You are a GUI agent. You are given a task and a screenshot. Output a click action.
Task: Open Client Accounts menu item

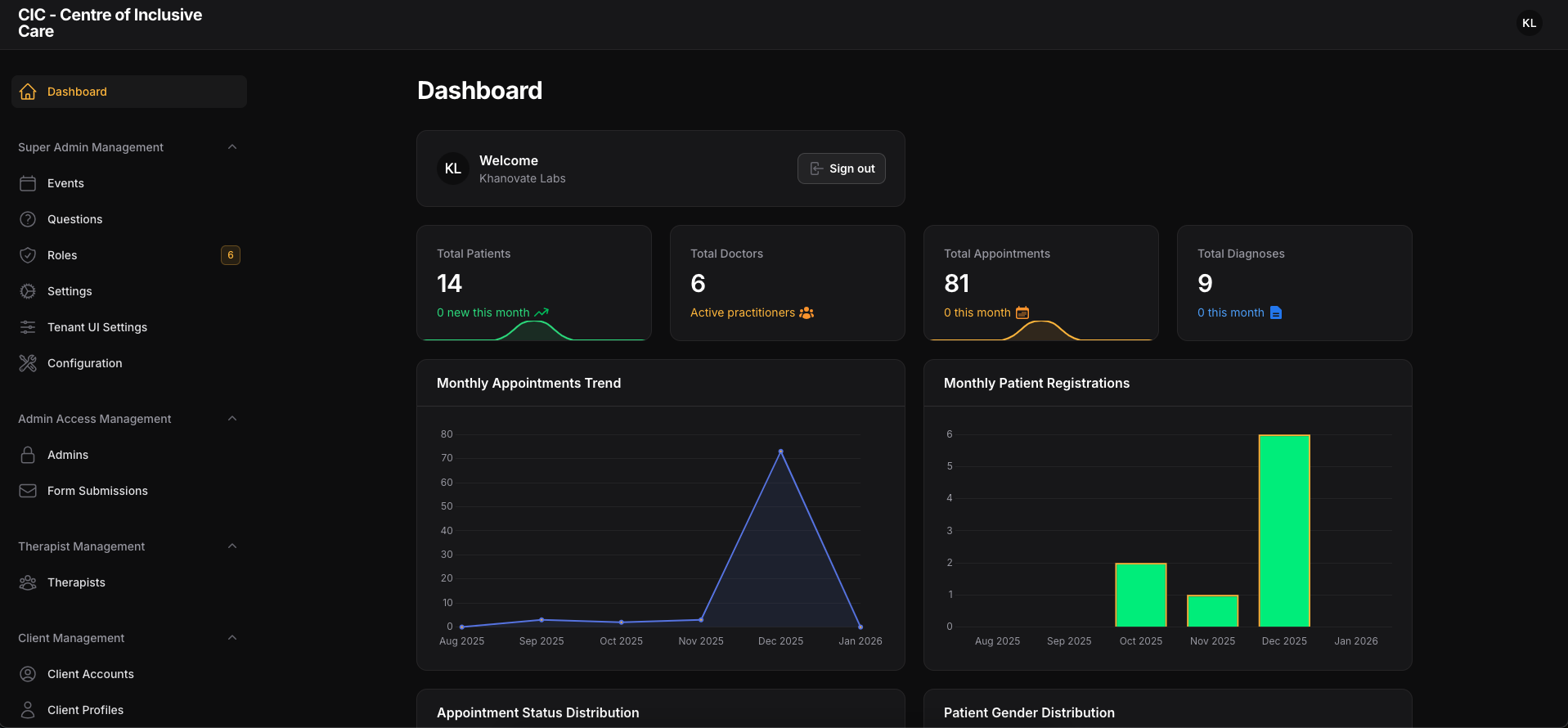[x=90, y=674]
